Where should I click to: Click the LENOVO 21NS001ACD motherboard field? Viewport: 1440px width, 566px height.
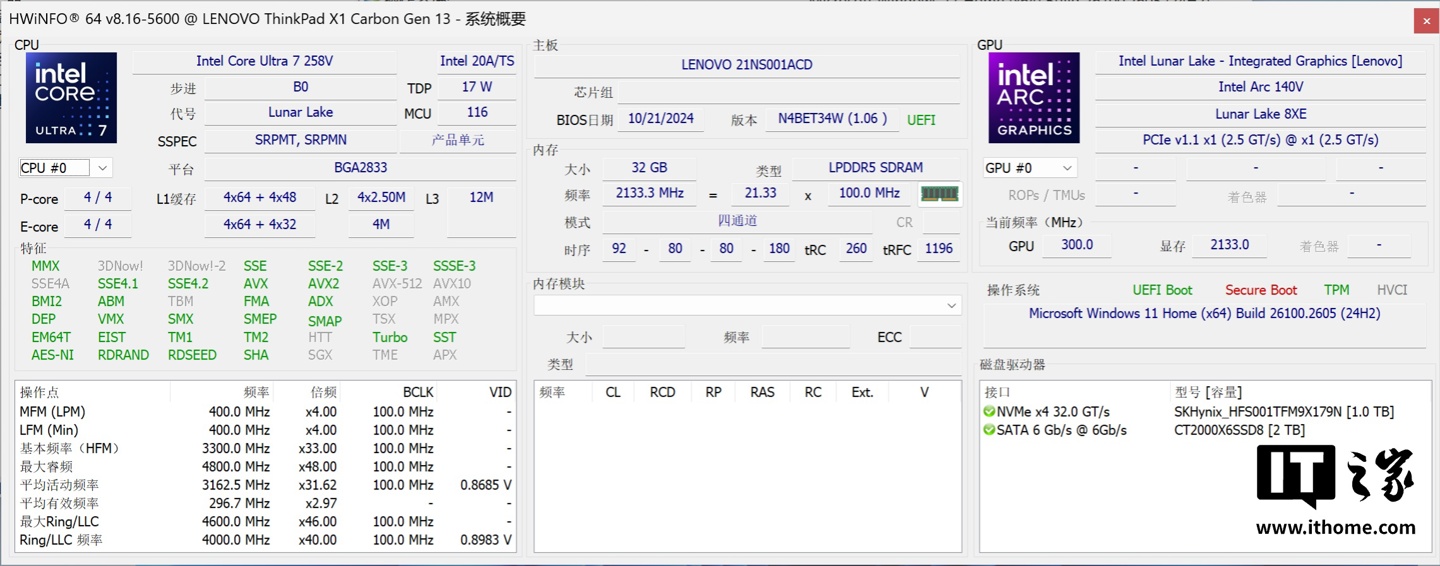tap(746, 64)
